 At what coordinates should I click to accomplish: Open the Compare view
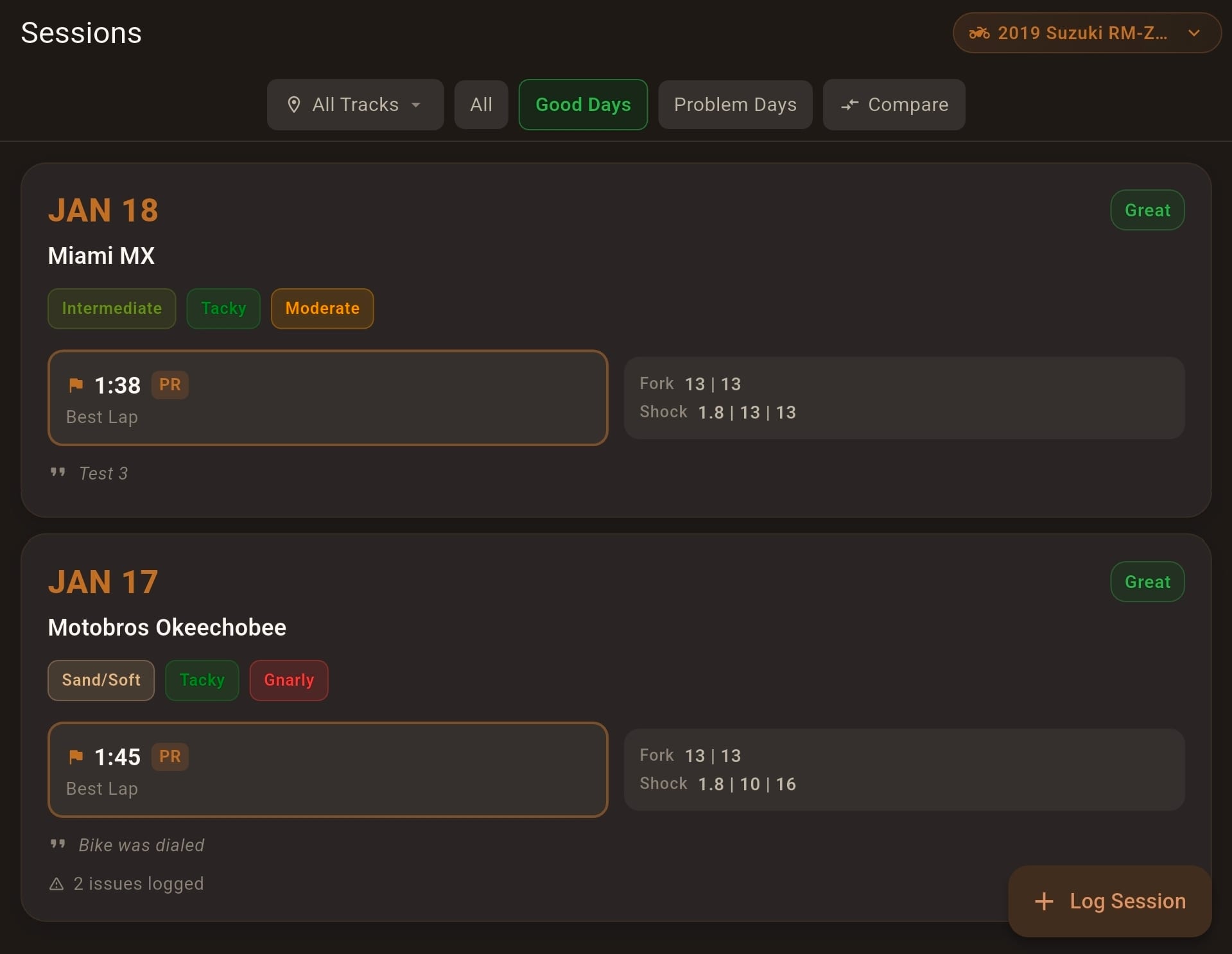(894, 105)
